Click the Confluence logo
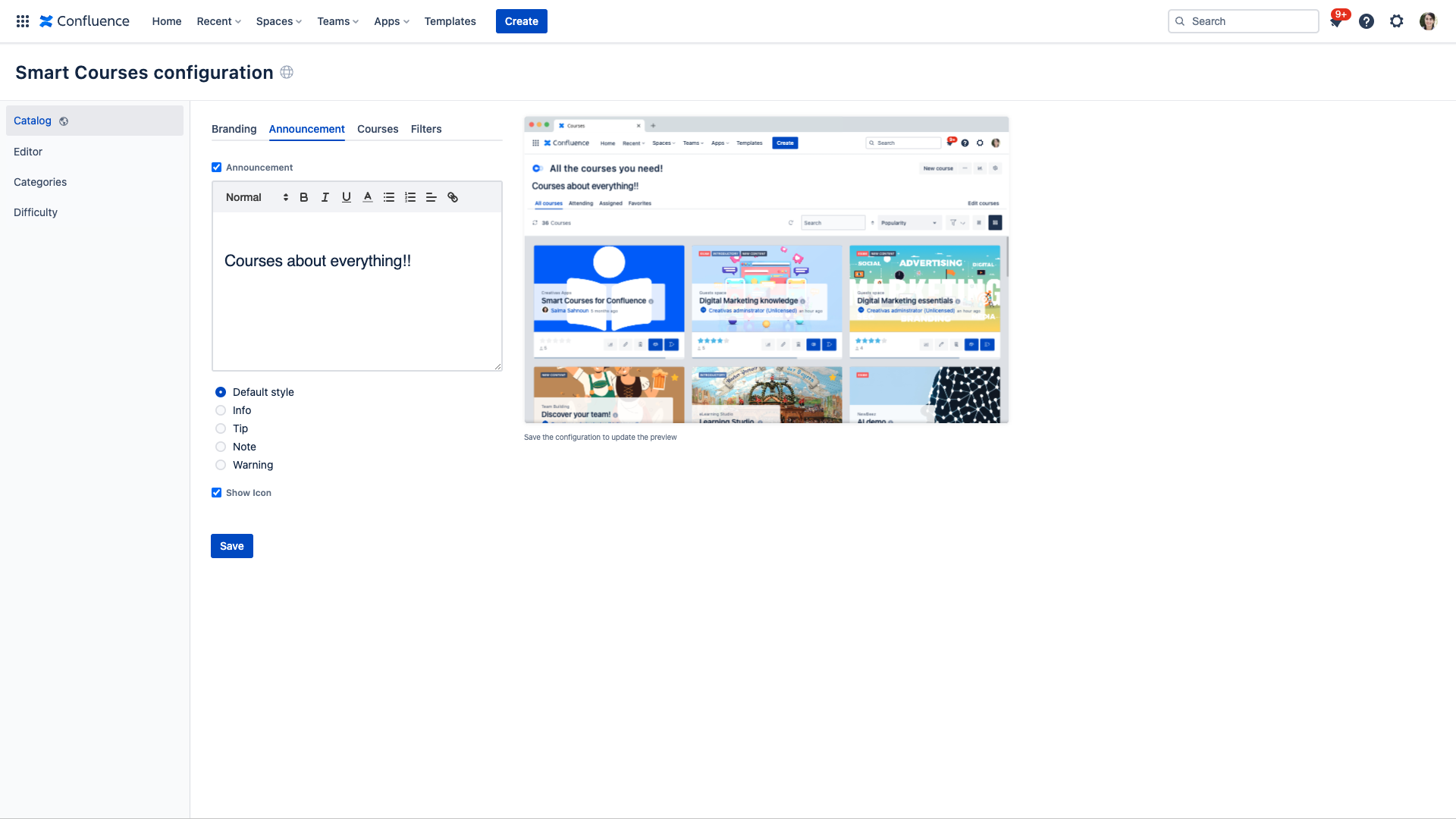This screenshot has height=819, width=1456. tap(84, 21)
